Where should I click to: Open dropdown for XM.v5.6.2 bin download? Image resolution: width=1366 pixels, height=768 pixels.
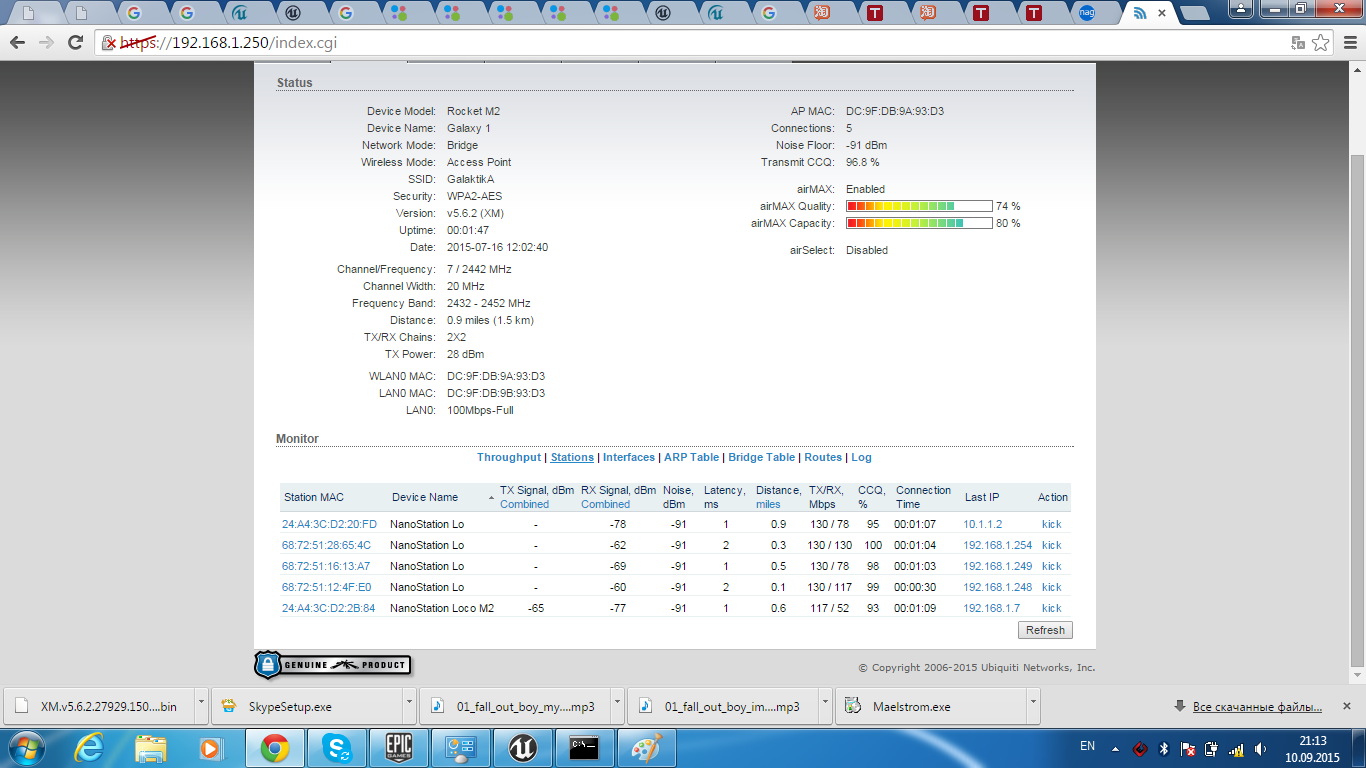[201, 706]
